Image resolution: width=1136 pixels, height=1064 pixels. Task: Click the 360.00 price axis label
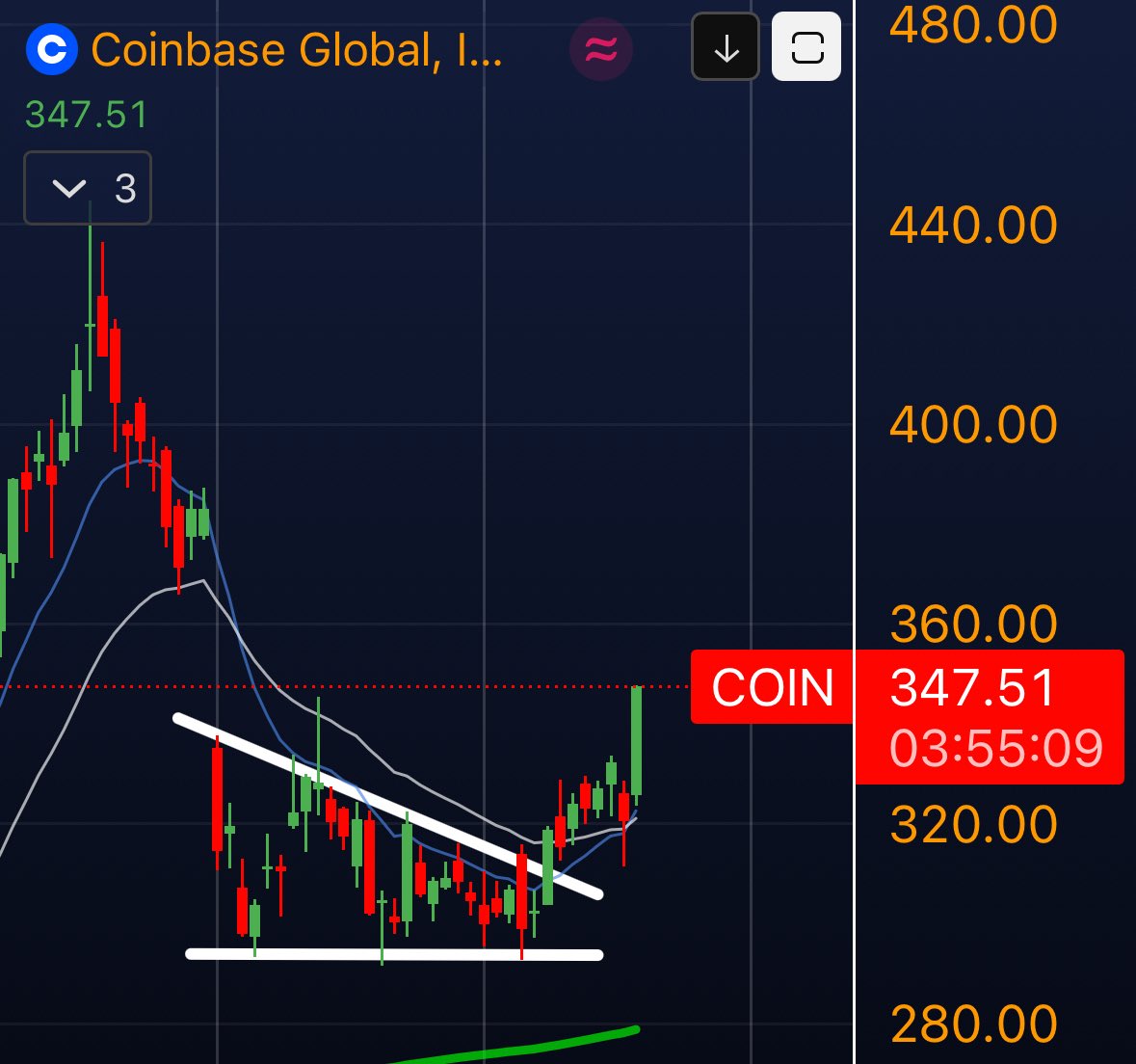click(x=973, y=624)
